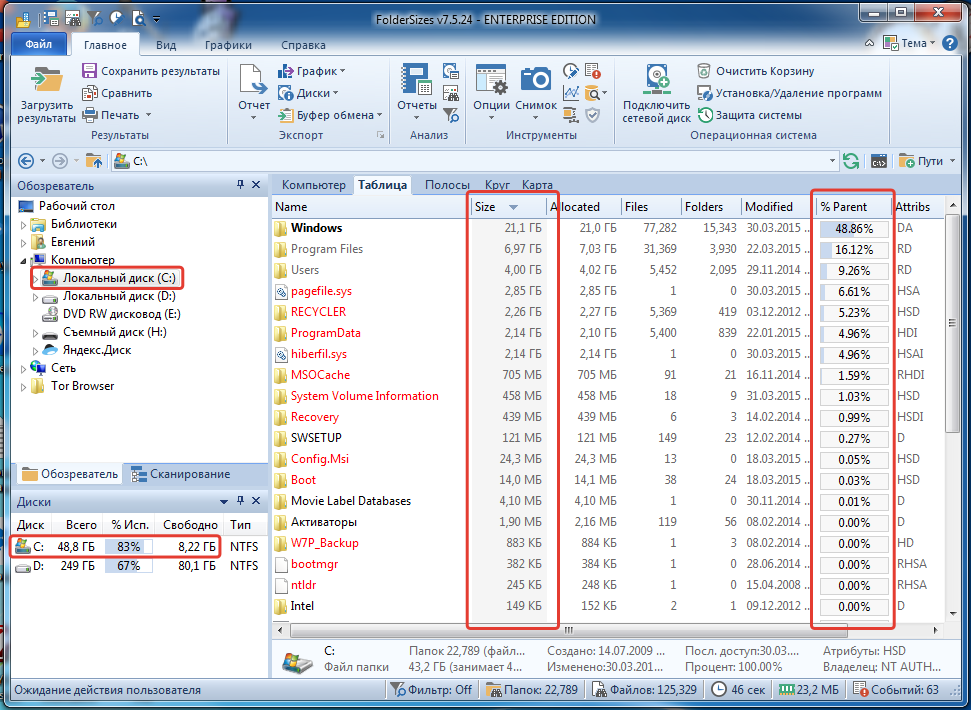
Task: Toggle pin on the Обозреватель panel
Action: 241,184
